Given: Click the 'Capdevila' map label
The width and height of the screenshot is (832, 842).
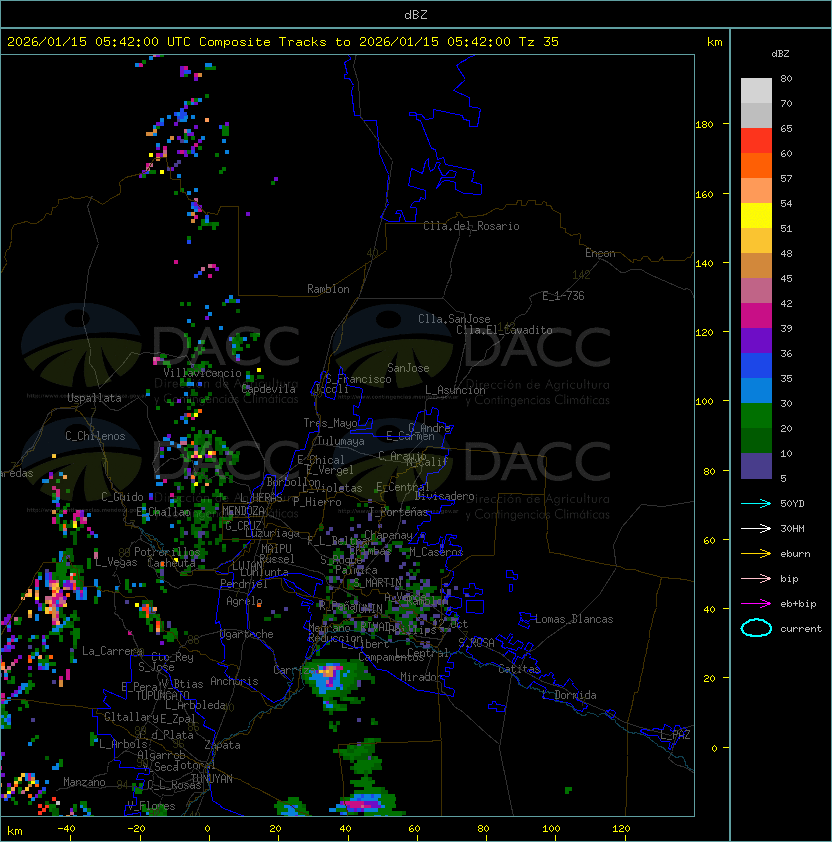Looking at the screenshot, I should 269,389.
